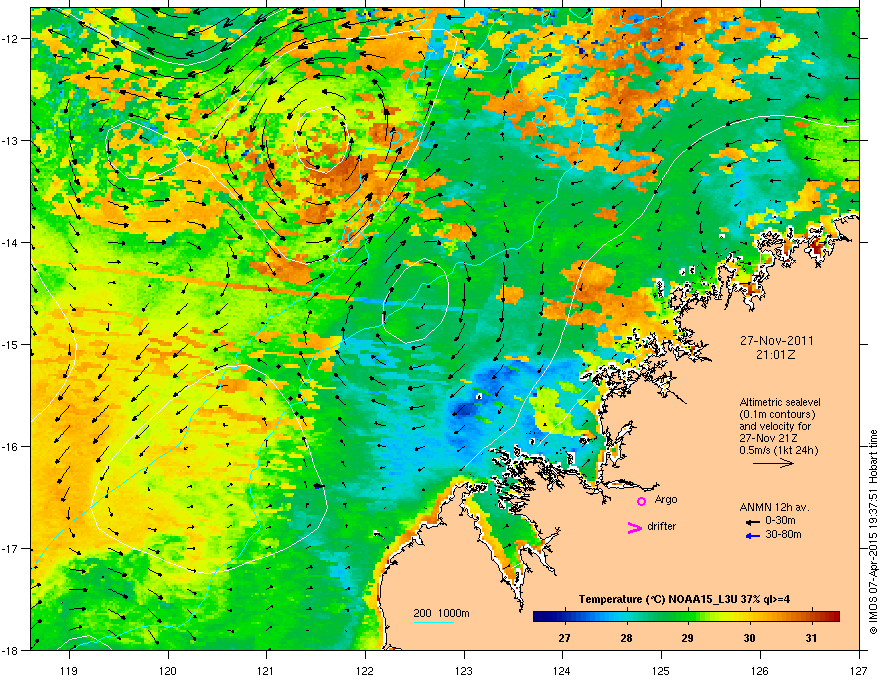Click the latitude axis label -16
Image resolution: width=880 pixels, height=680 pixels.
coord(12,447)
